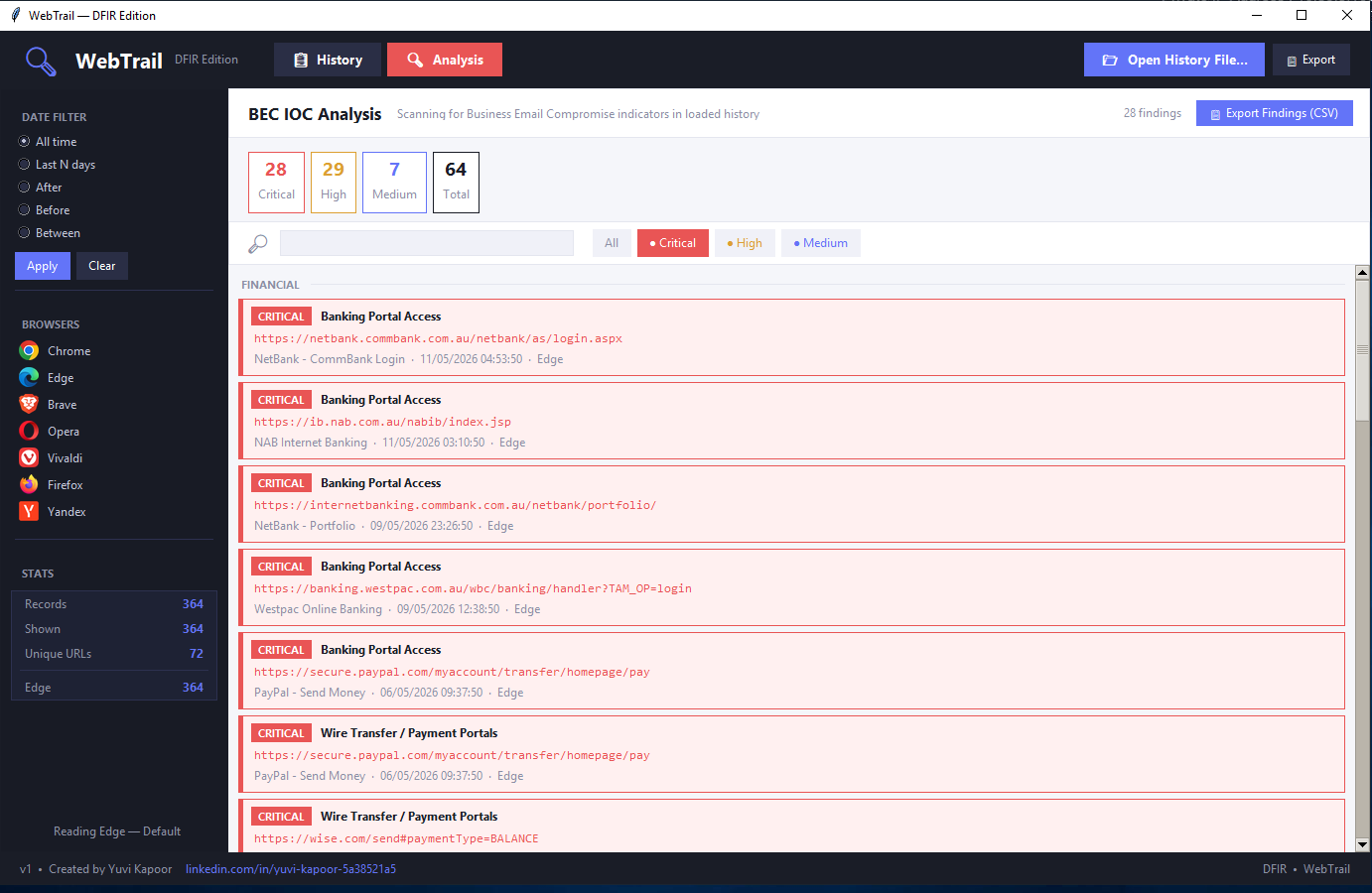Click the Vivaldi browser icon
This screenshot has width=1372, height=893.
tap(29, 458)
